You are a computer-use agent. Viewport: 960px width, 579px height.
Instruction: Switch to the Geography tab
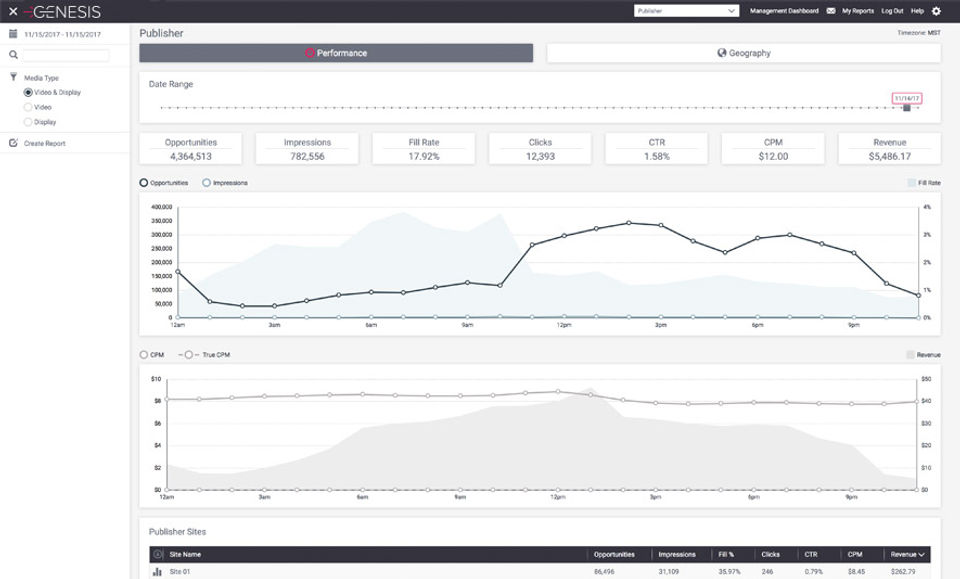coord(744,53)
